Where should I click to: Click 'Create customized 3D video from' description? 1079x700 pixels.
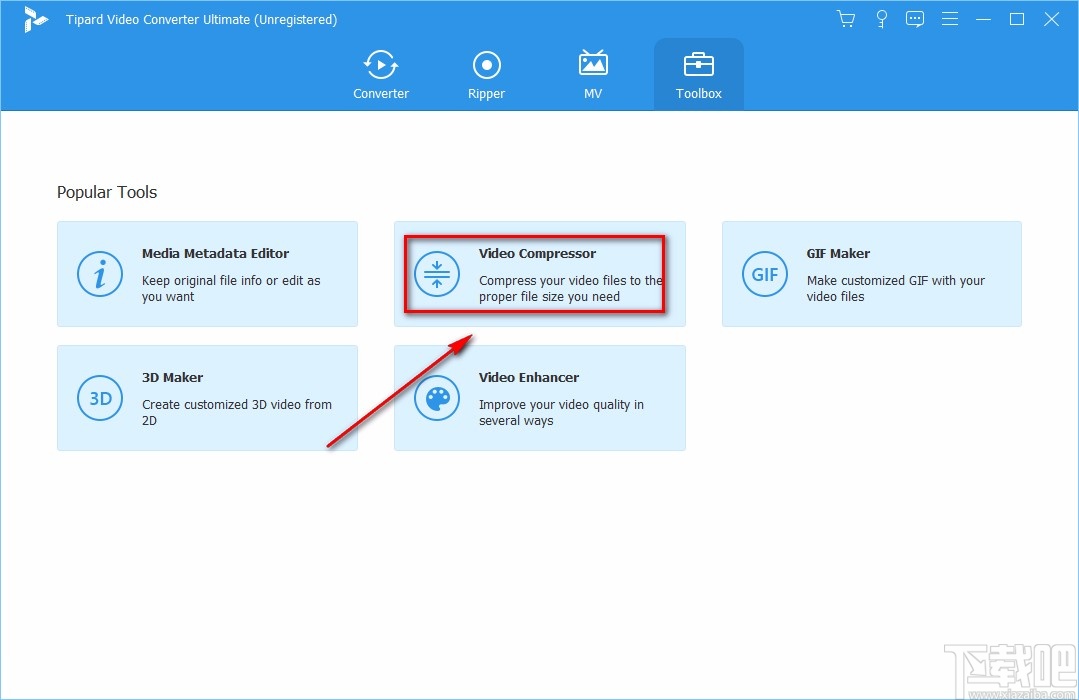[237, 405]
